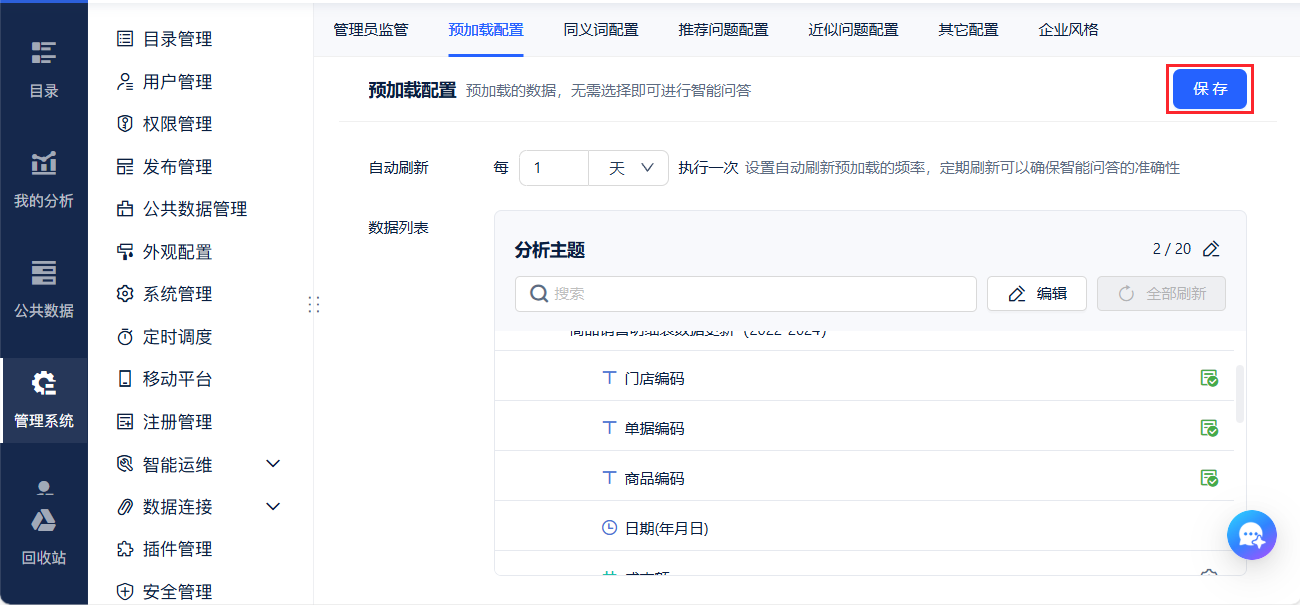The height and width of the screenshot is (605, 1300).
Task: Click the 智能运维 icon
Action: click(125, 464)
